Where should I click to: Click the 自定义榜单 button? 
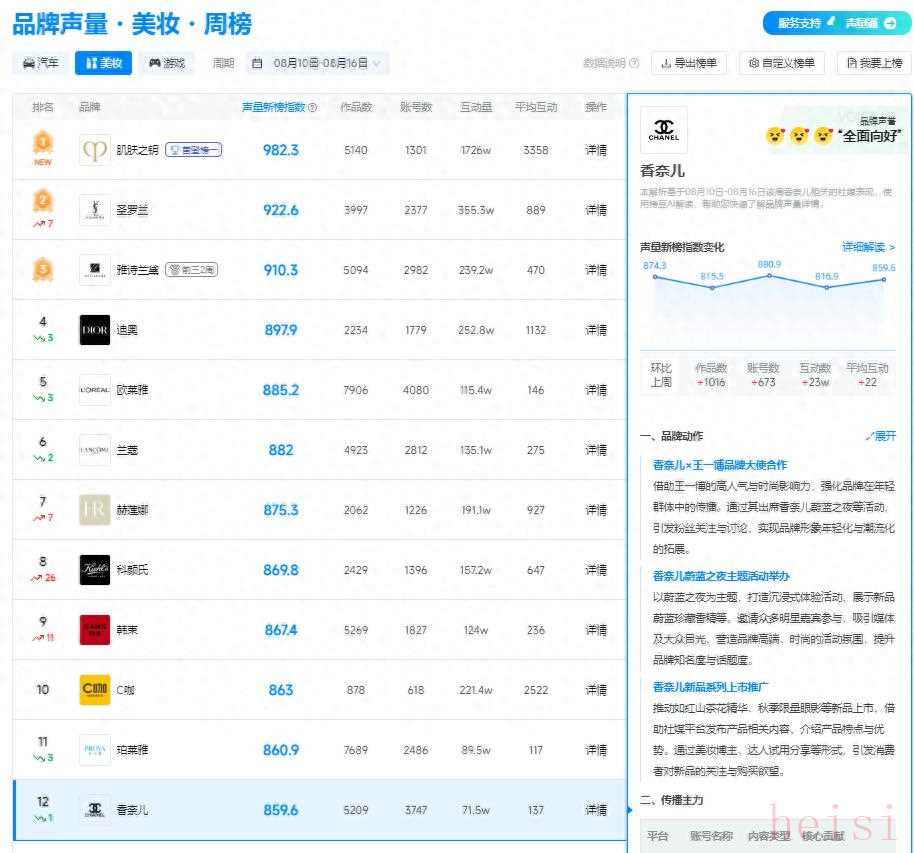point(783,63)
